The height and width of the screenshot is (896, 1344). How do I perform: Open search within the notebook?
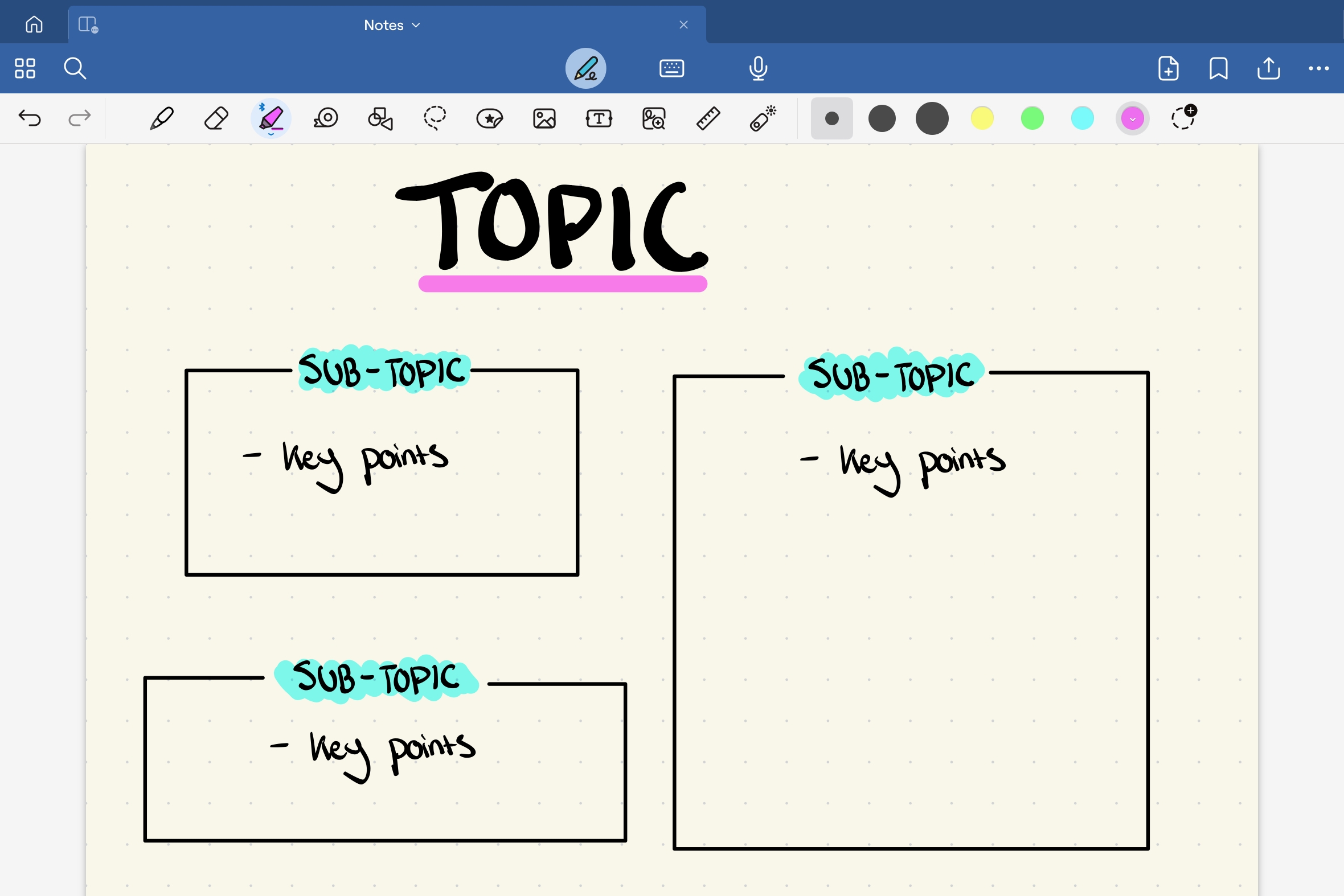point(75,68)
